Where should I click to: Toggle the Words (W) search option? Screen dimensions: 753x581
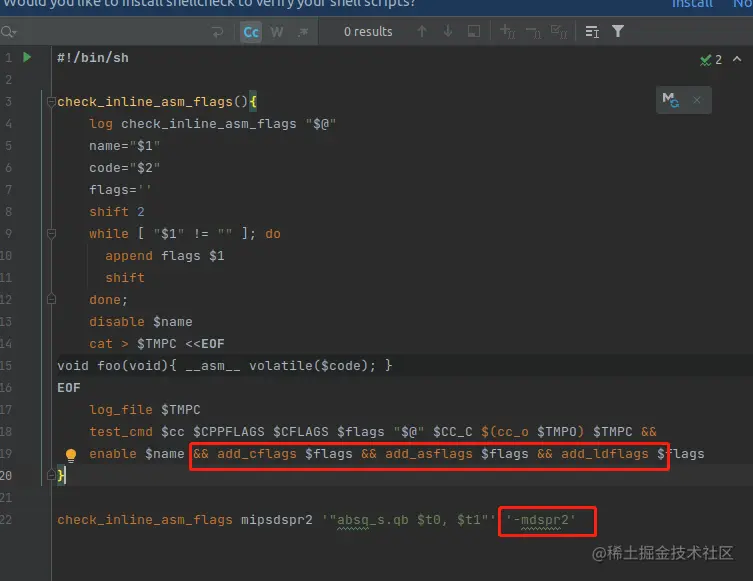pos(277,32)
